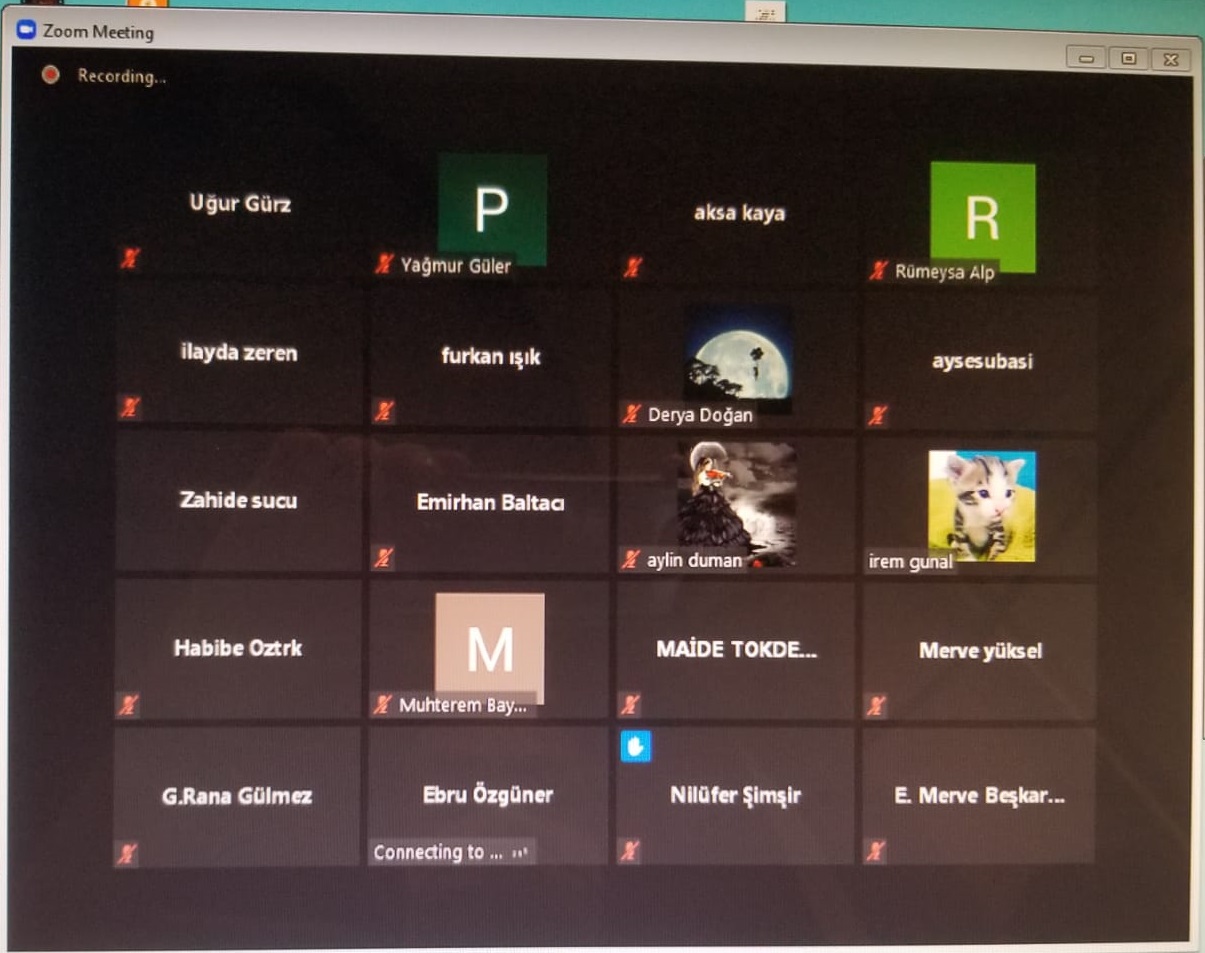Minimize the Zoom Meeting window

click(1086, 58)
